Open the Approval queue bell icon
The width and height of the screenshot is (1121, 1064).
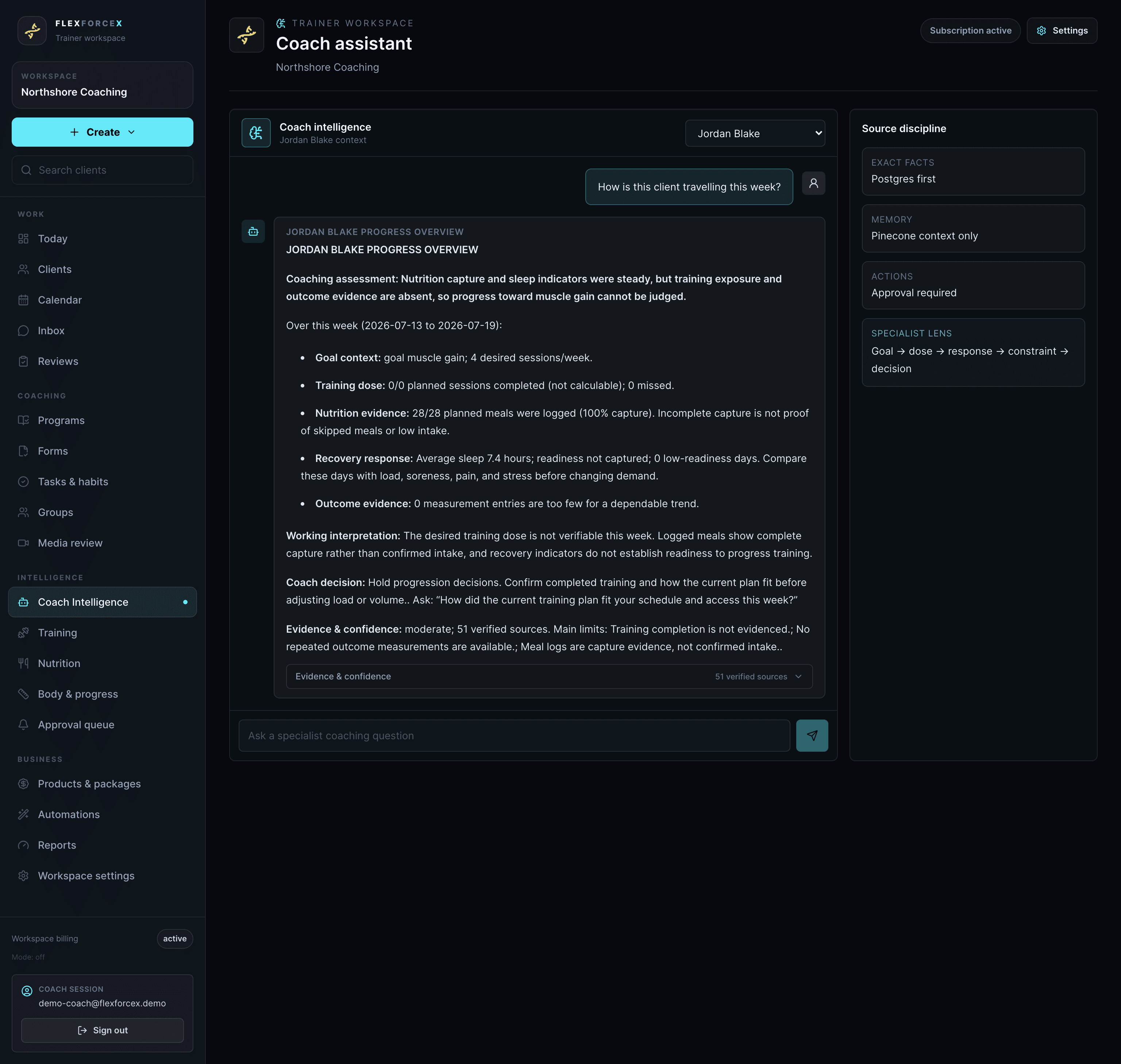(x=23, y=725)
